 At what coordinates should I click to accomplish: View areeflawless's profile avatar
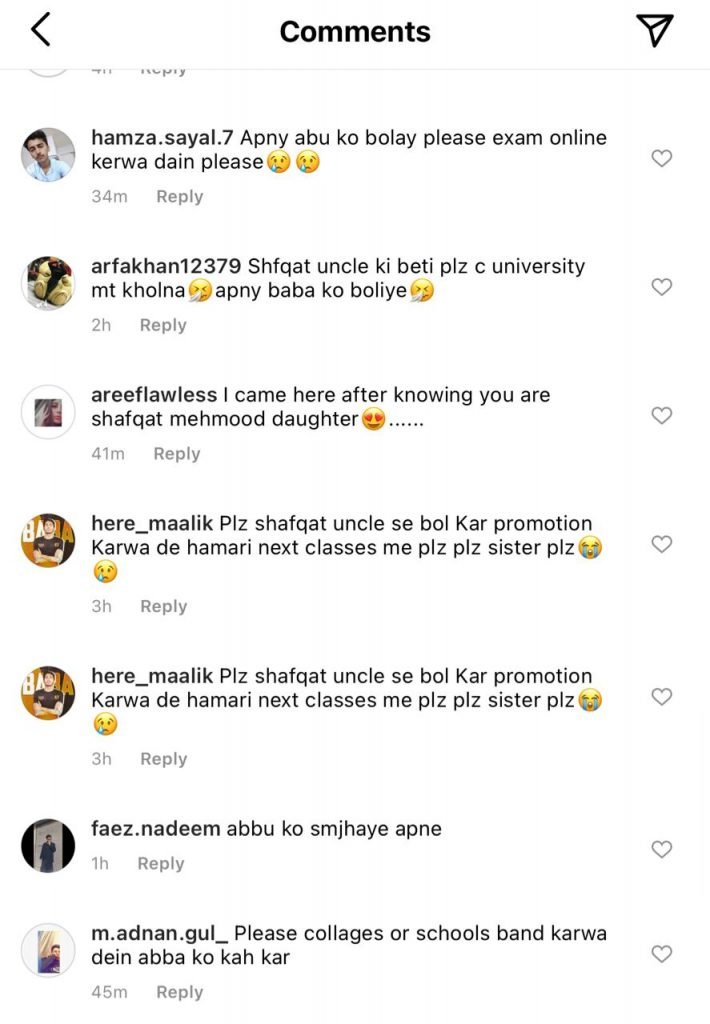[x=48, y=411]
